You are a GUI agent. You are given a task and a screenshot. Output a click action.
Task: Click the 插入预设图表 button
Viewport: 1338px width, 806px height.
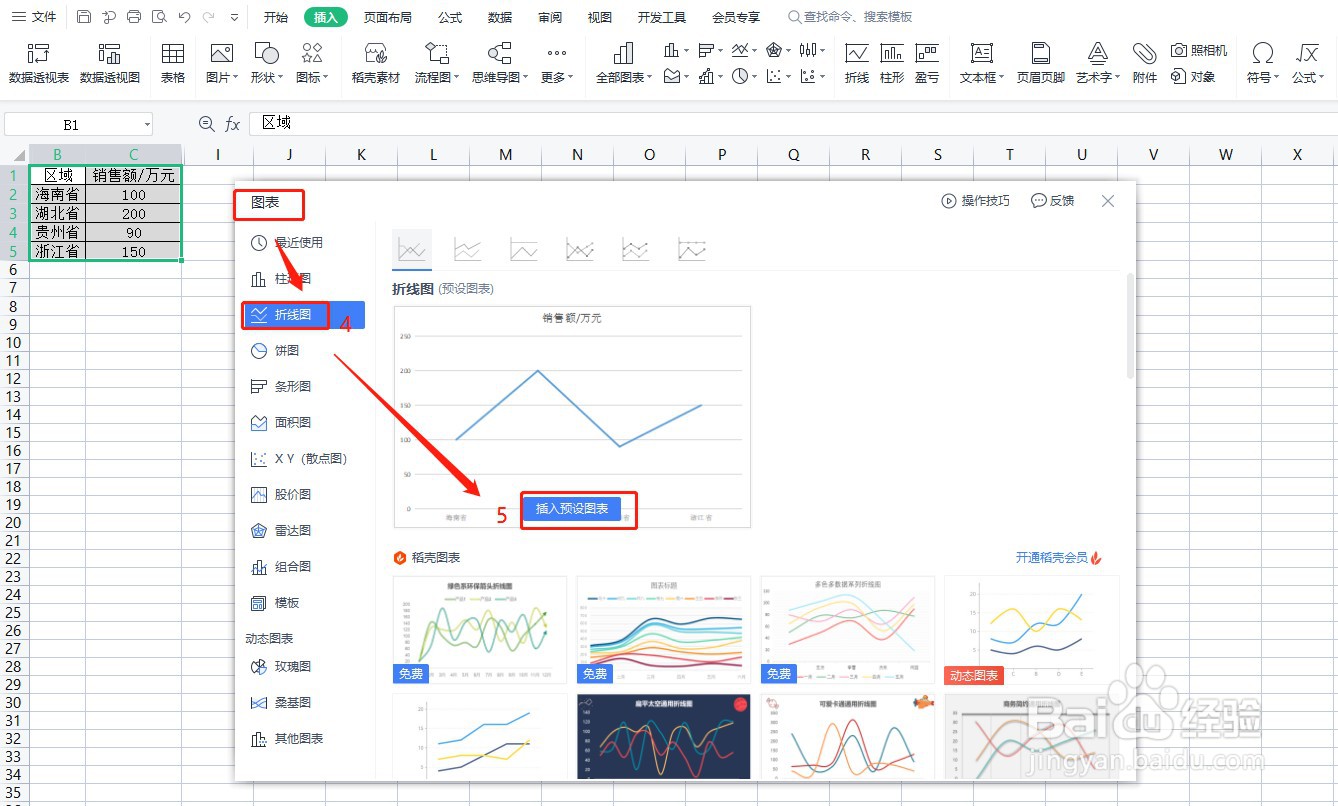(x=572, y=508)
